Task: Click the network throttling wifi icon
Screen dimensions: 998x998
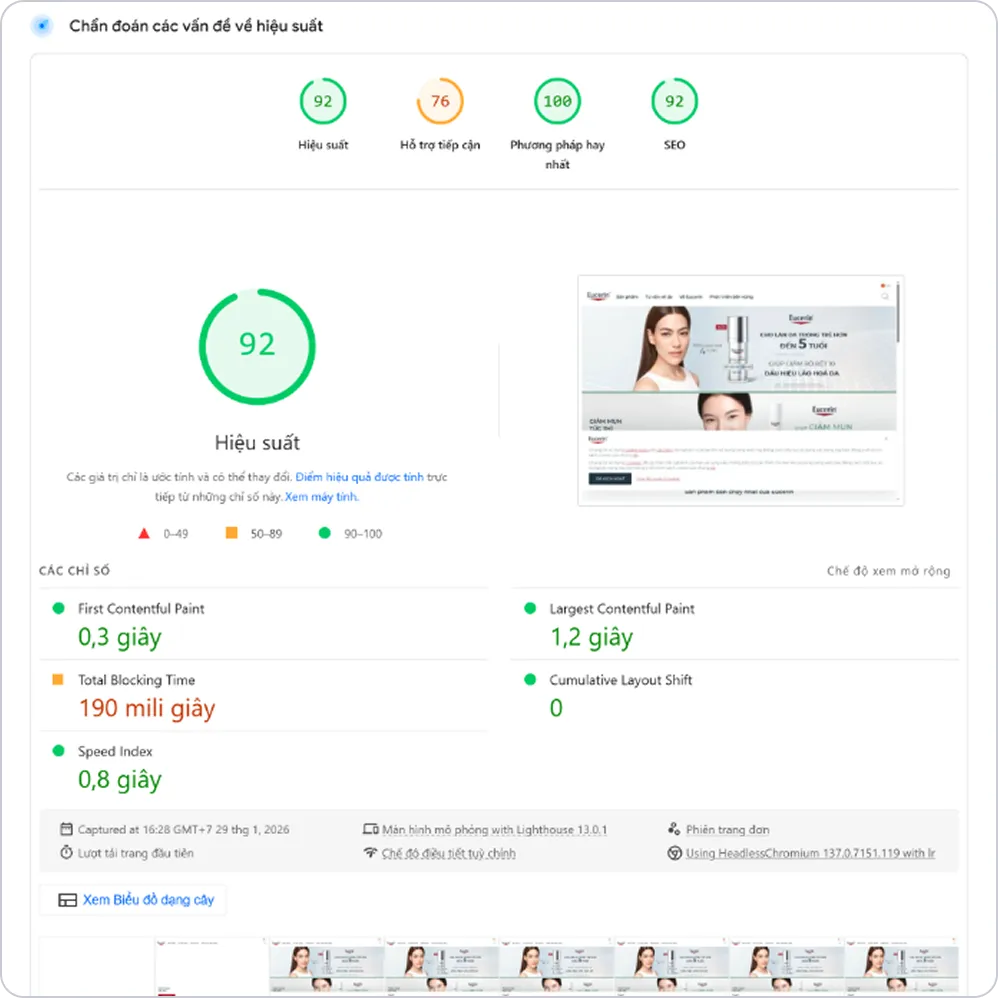Action: pyautogui.click(x=372, y=854)
